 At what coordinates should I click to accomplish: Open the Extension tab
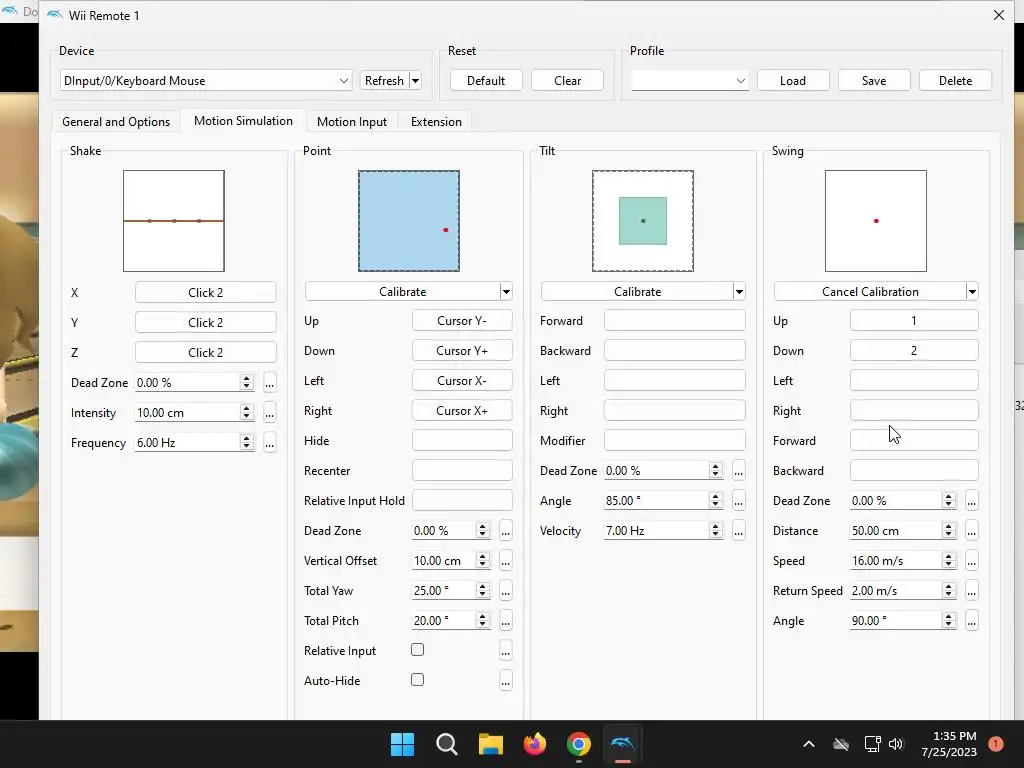tap(436, 121)
